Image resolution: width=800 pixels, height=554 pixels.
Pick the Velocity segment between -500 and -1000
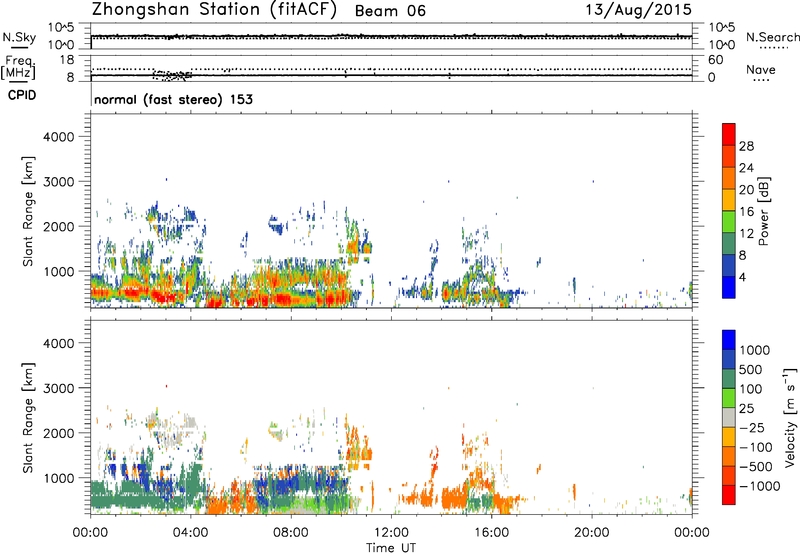pos(729,475)
